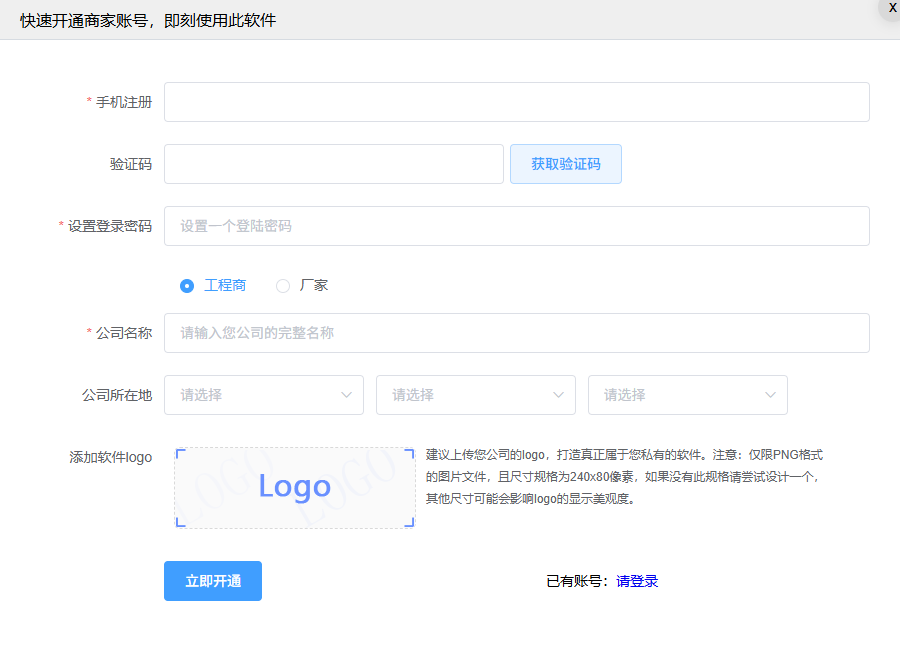900x652 pixels.
Task: Click the 快速开通商家账号 dialog title
Action: click(148, 21)
